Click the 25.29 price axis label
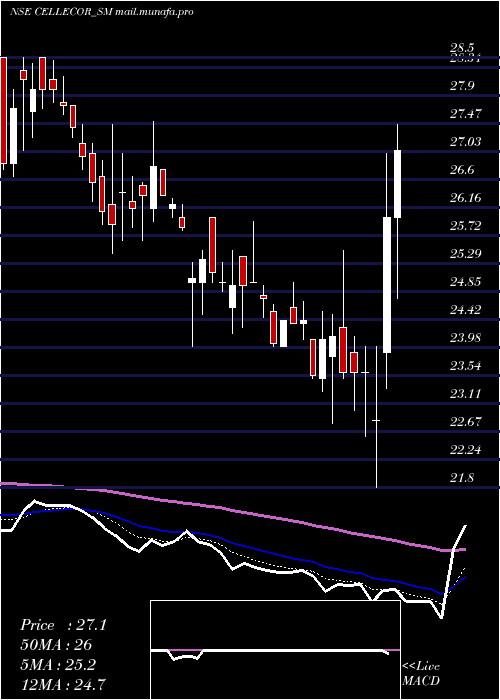The width and height of the screenshot is (500, 700). coord(466,254)
